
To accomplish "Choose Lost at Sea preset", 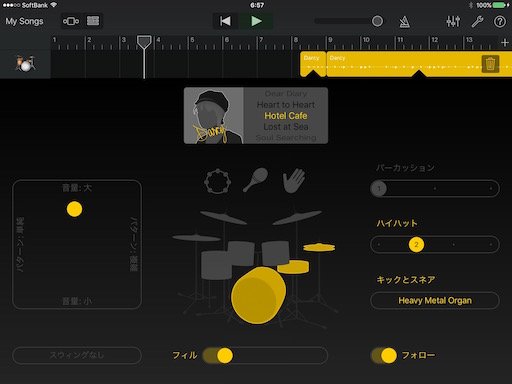I will pyautogui.click(x=286, y=127).
